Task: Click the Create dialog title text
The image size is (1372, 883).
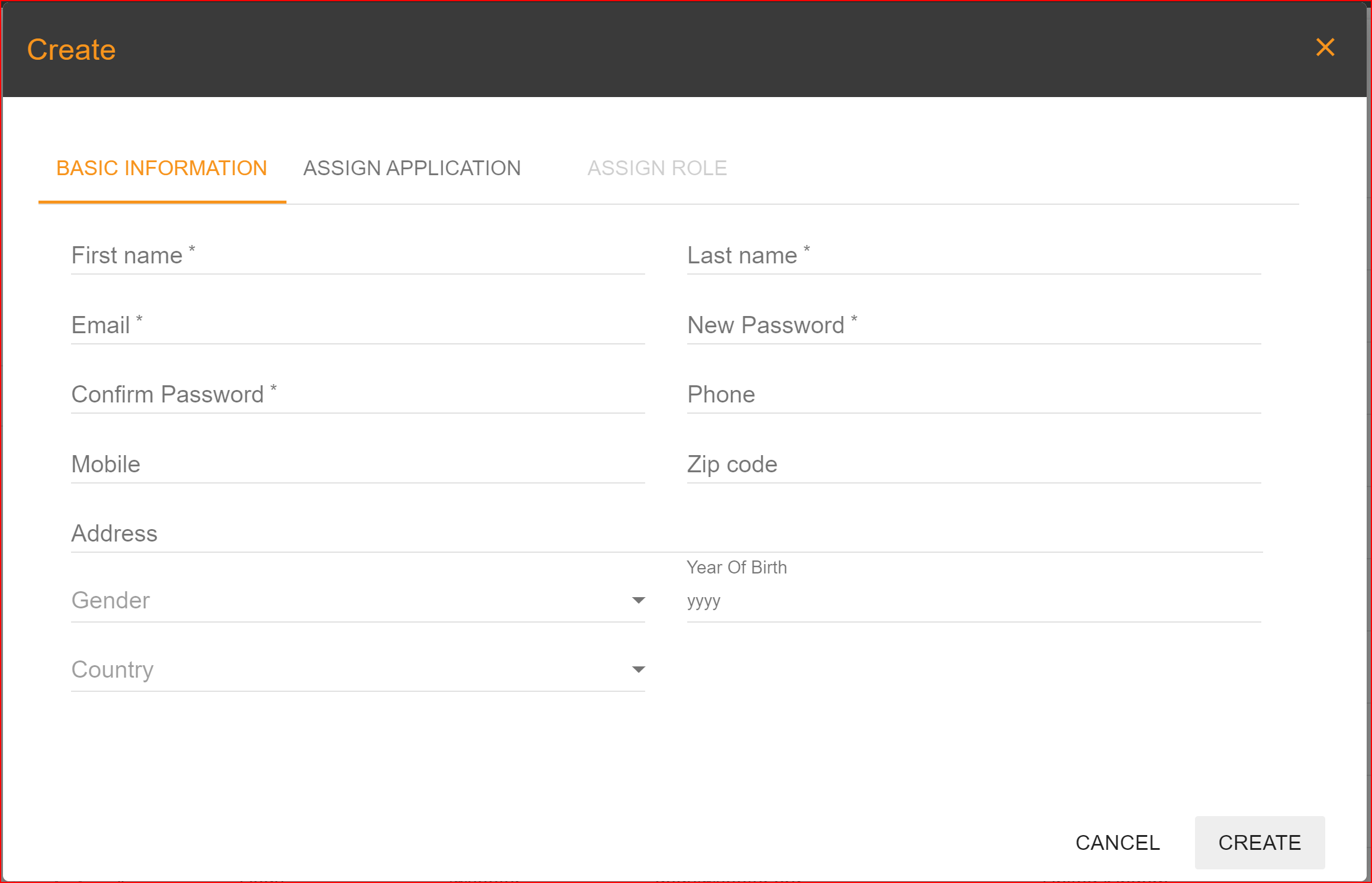Action: click(71, 49)
